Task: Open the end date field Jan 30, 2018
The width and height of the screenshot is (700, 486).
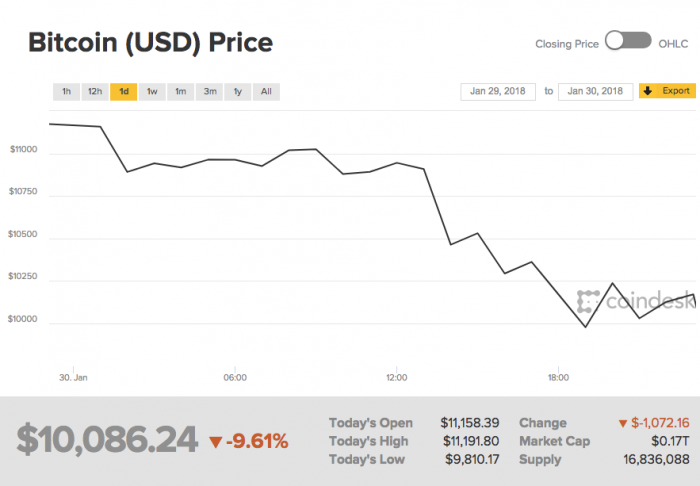Action: tap(595, 91)
